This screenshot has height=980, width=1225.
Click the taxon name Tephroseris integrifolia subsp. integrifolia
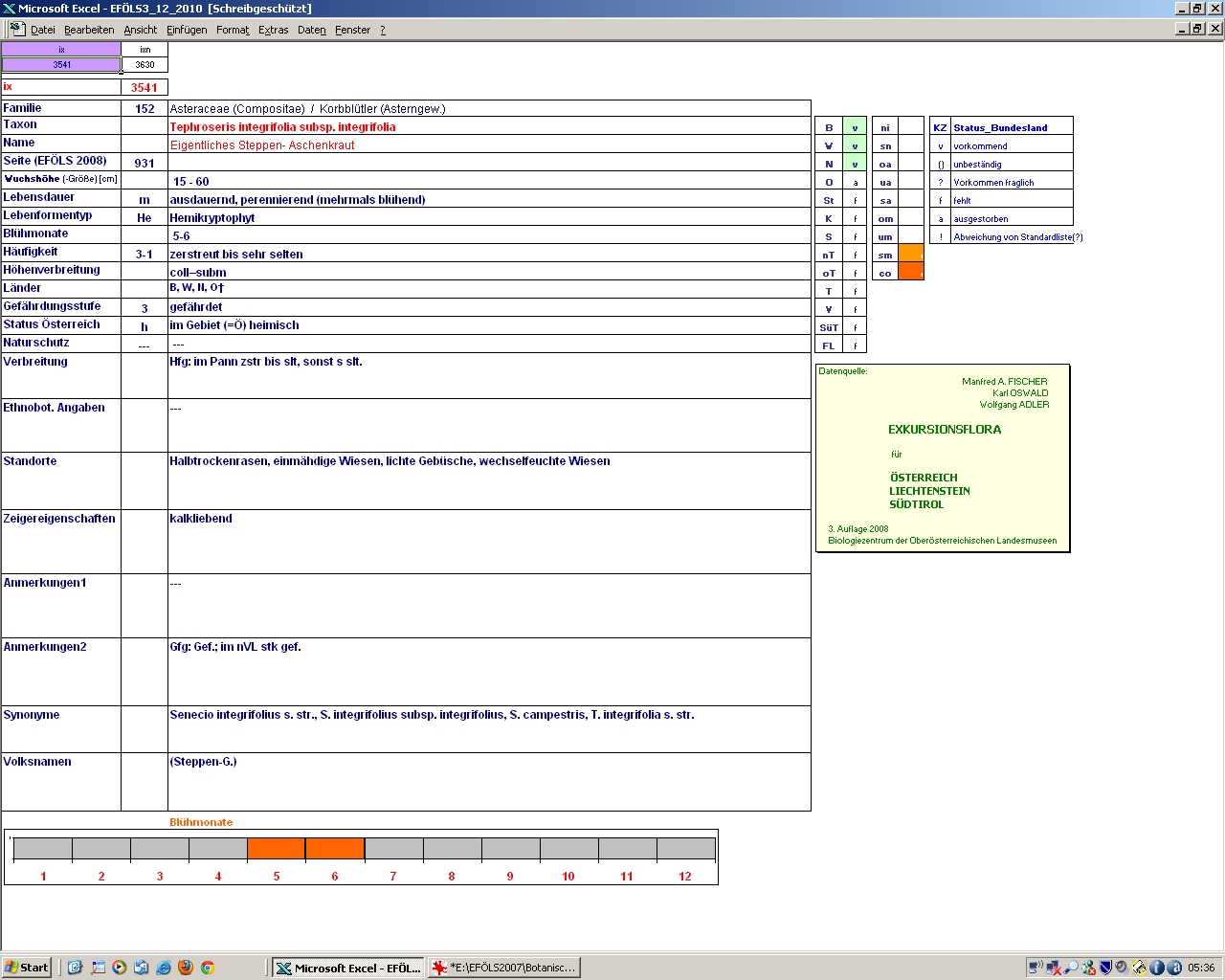pyautogui.click(x=282, y=126)
